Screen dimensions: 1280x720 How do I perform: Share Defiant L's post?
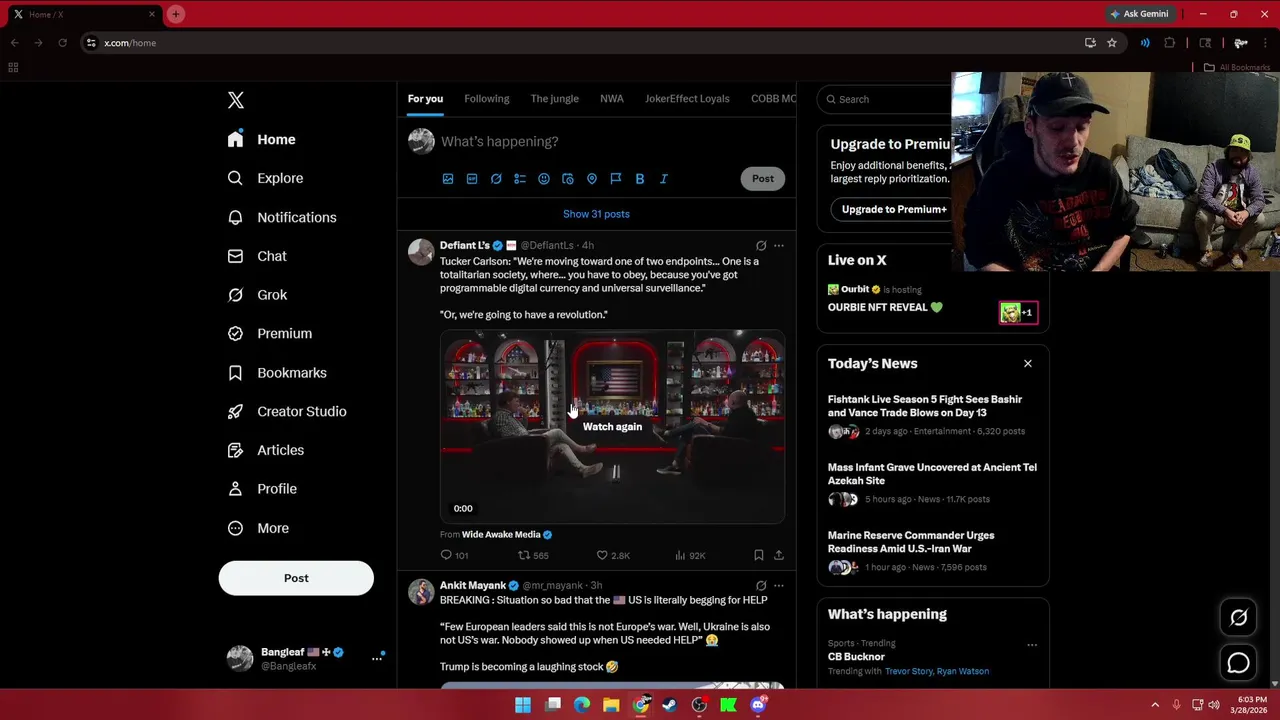[x=779, y=555]
